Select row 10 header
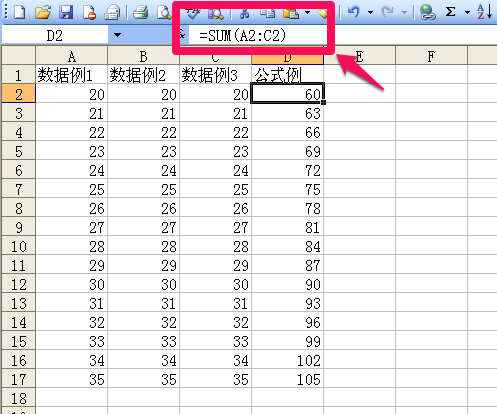 (18, 246)
